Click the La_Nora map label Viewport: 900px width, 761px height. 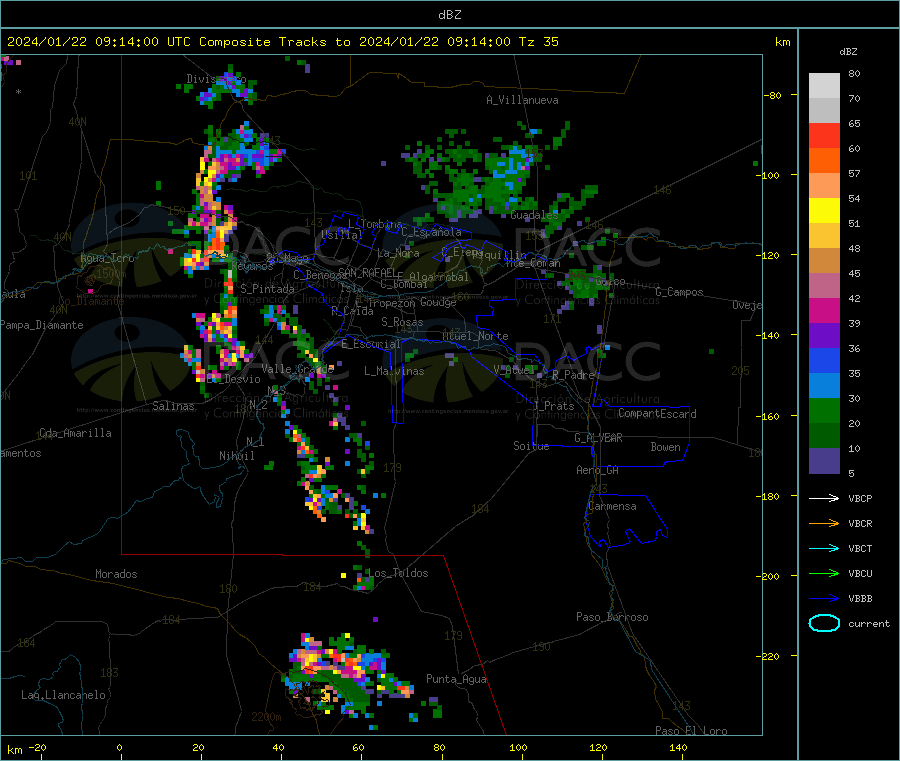[398, 253]
